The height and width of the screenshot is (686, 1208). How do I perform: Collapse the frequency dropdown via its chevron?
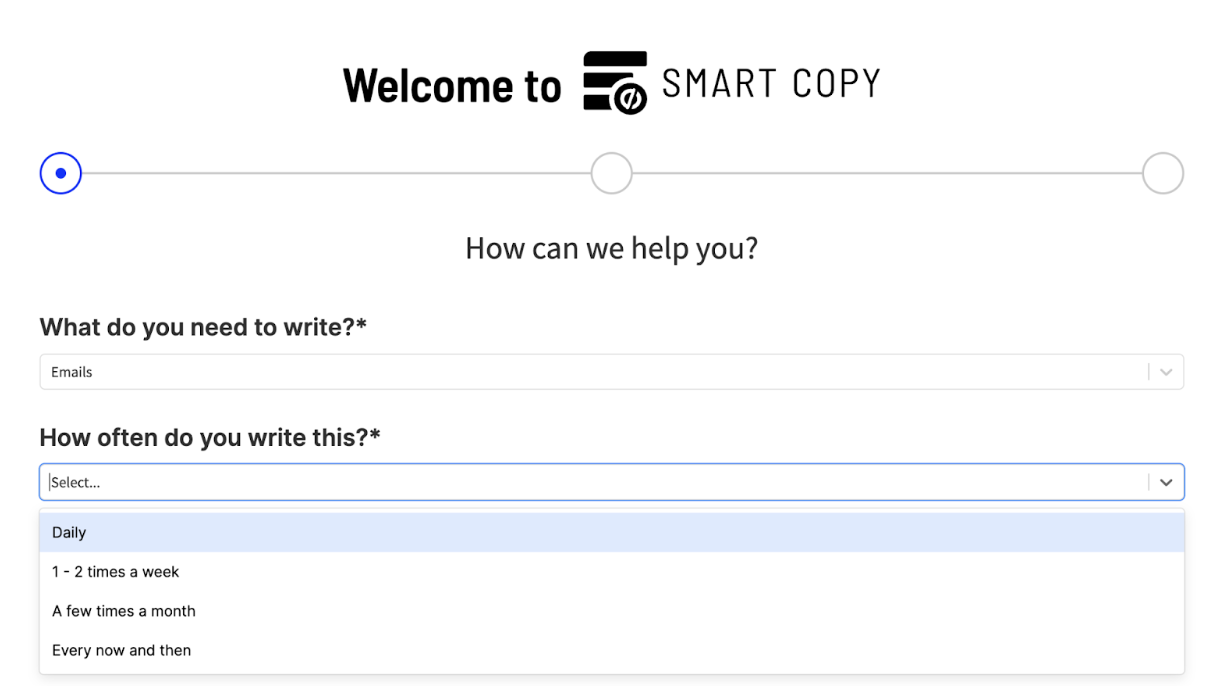[1164, 481]
